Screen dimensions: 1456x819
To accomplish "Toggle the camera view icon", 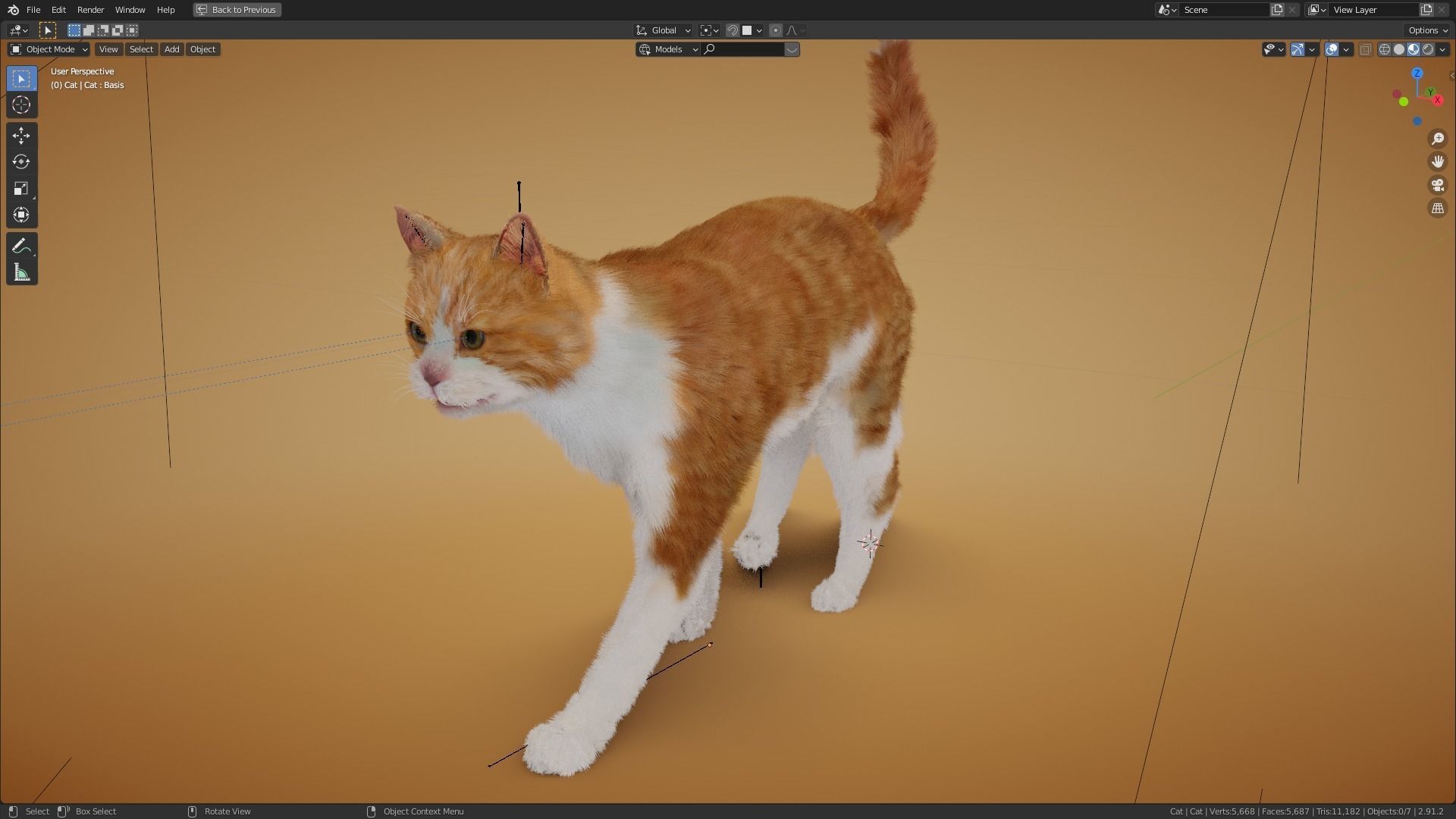I will 1437,185.
